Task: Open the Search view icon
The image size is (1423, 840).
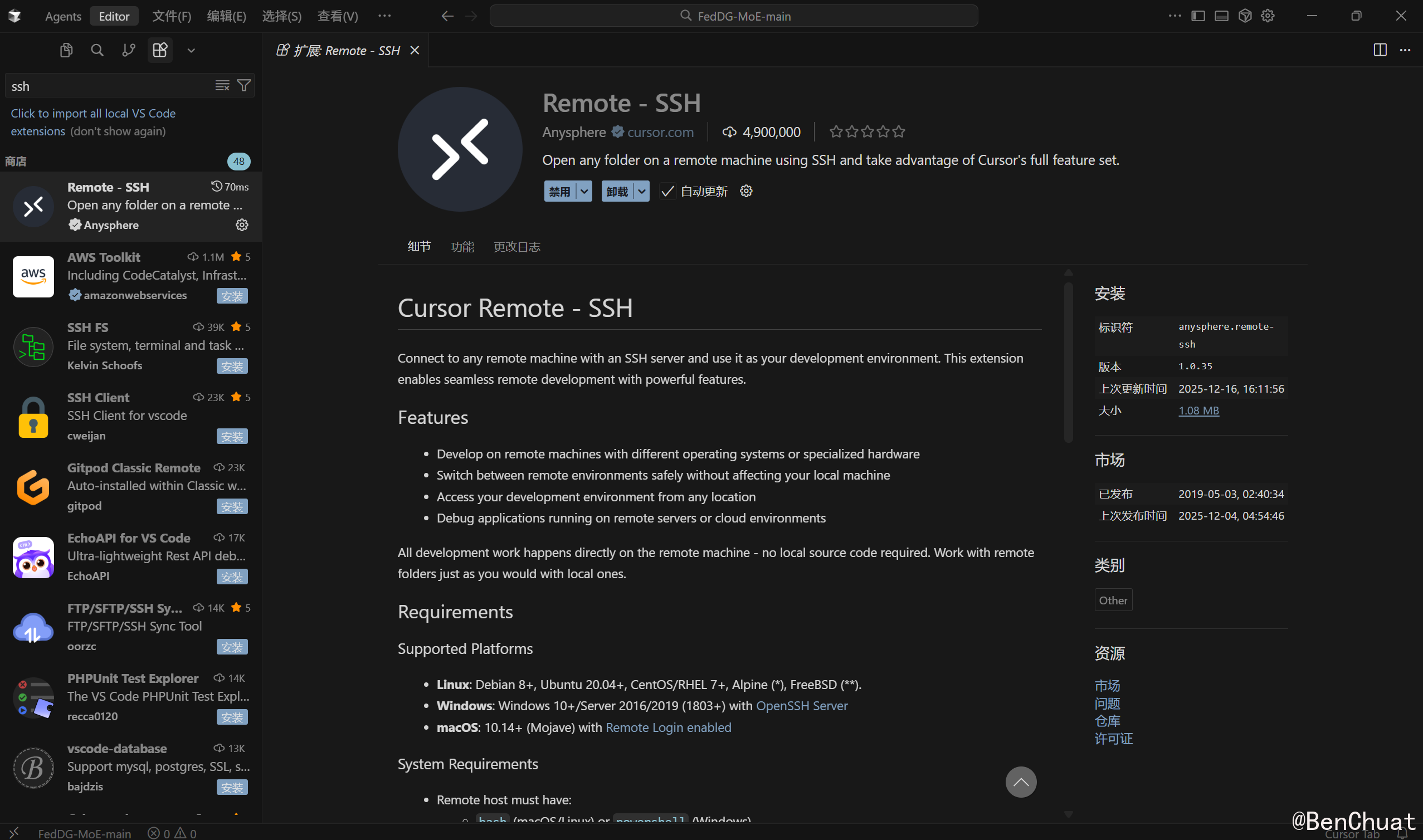Action: 98,50
